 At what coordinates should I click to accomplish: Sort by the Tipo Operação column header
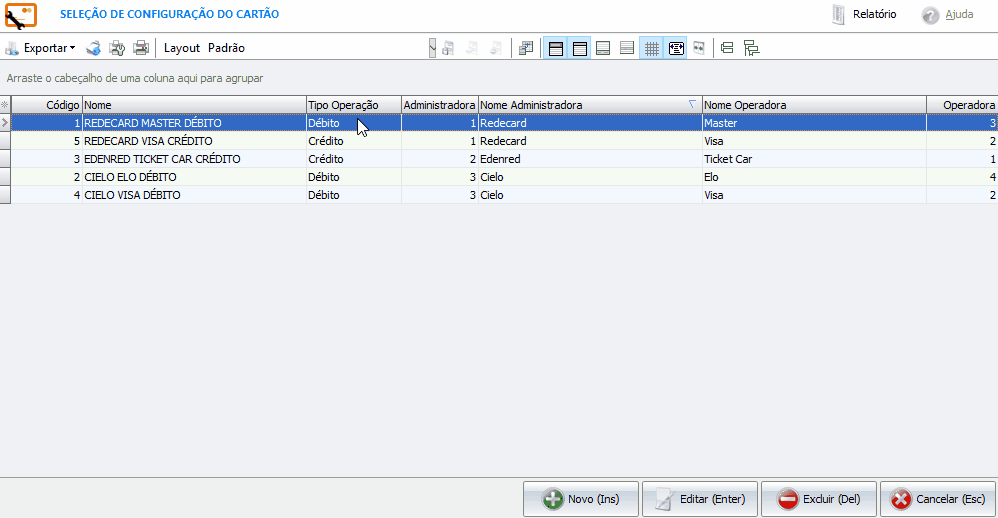pyautogui.click(x=354, y=105)
